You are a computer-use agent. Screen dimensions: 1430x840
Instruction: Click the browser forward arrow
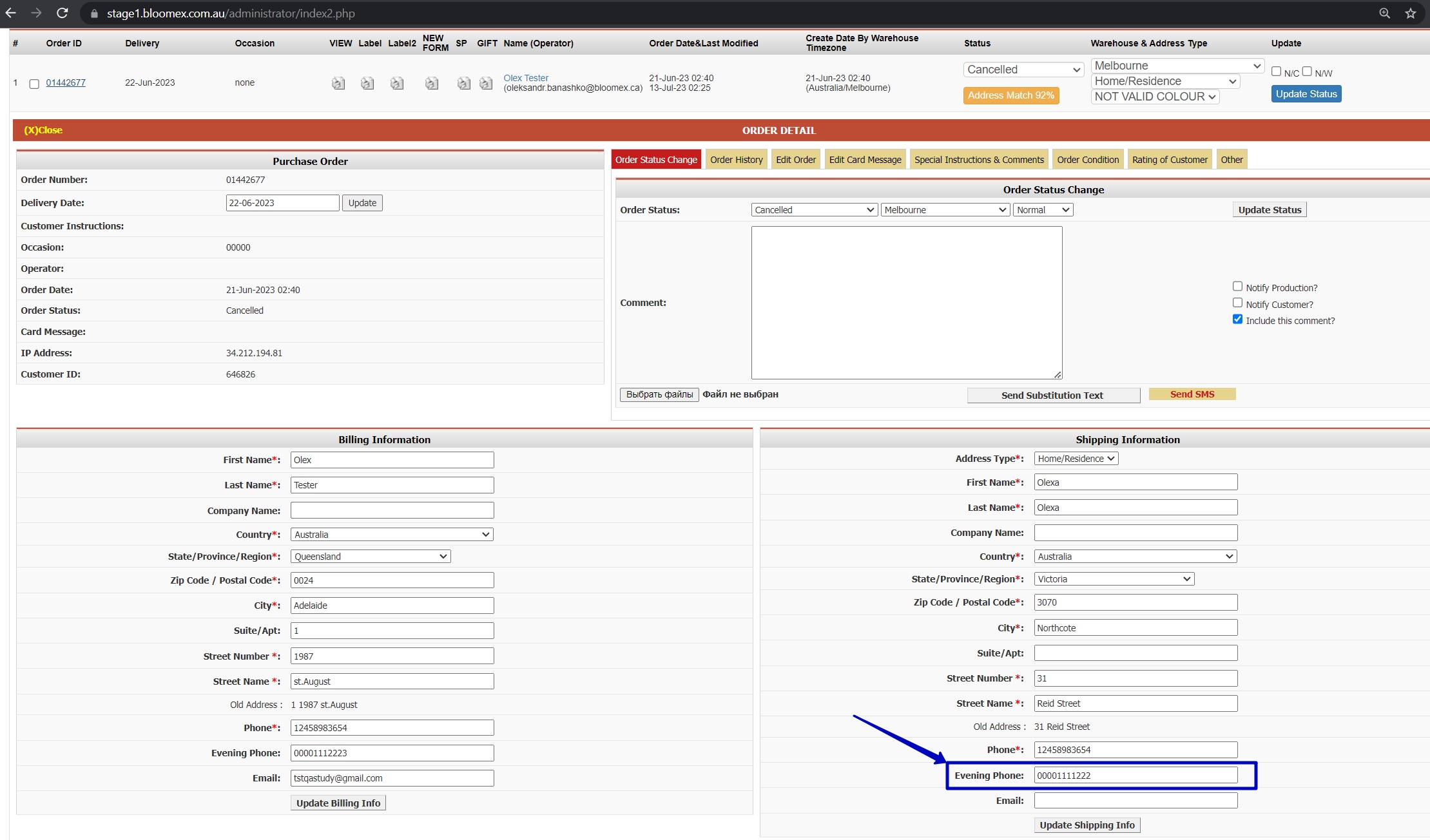point(36,13)
